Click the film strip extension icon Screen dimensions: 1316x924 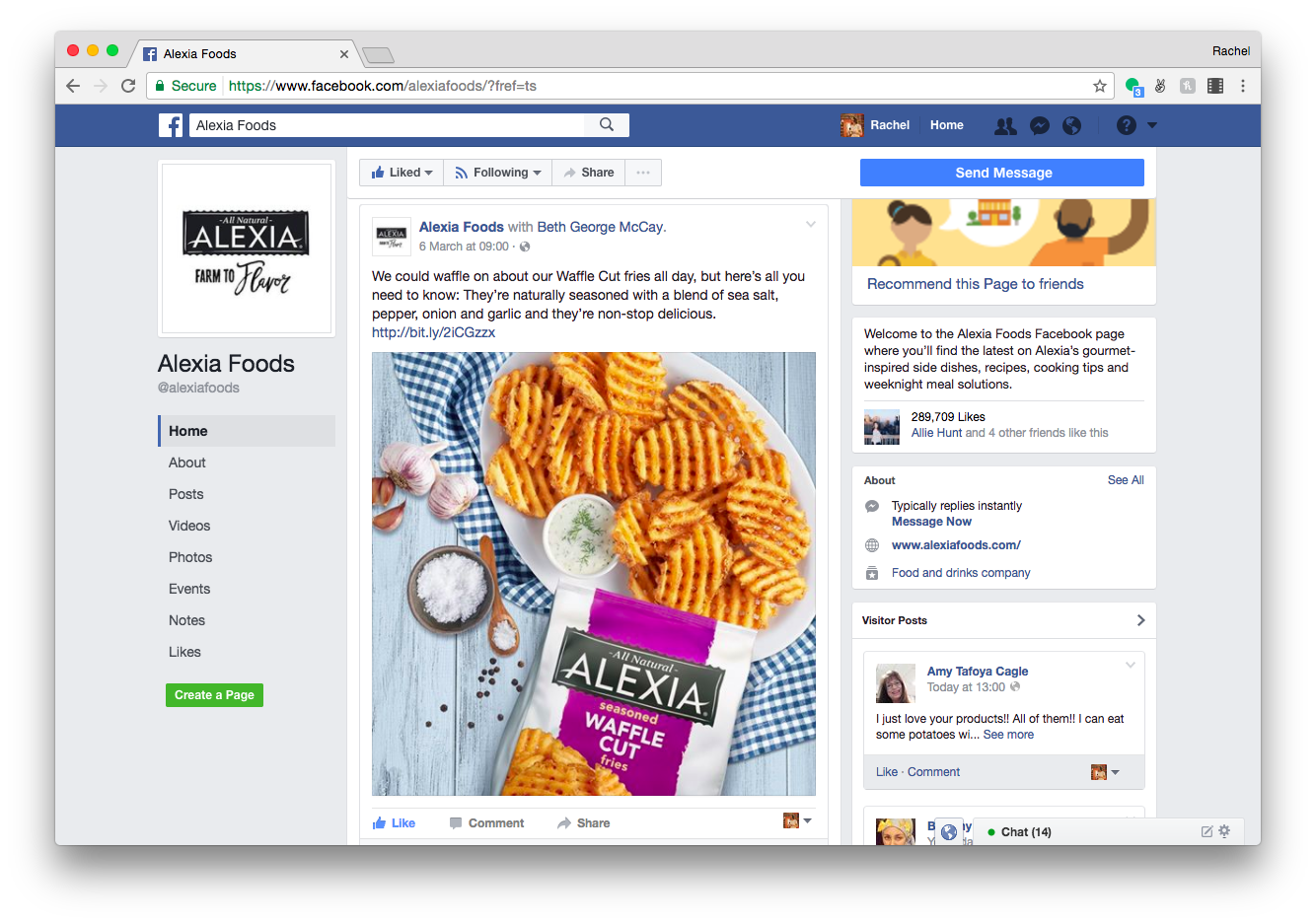click(1215, 86)
